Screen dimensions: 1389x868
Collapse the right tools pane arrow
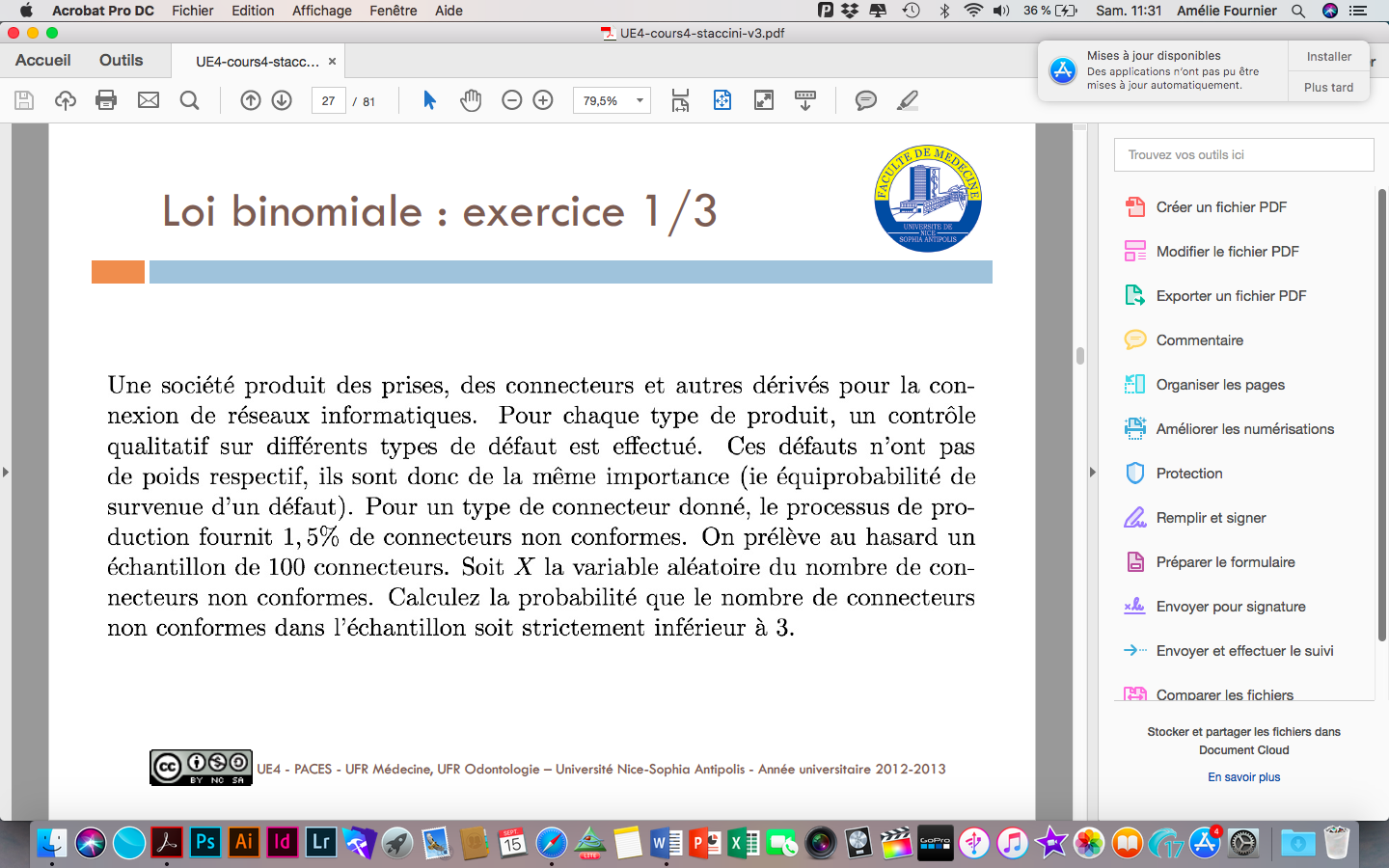[1092, 473]
